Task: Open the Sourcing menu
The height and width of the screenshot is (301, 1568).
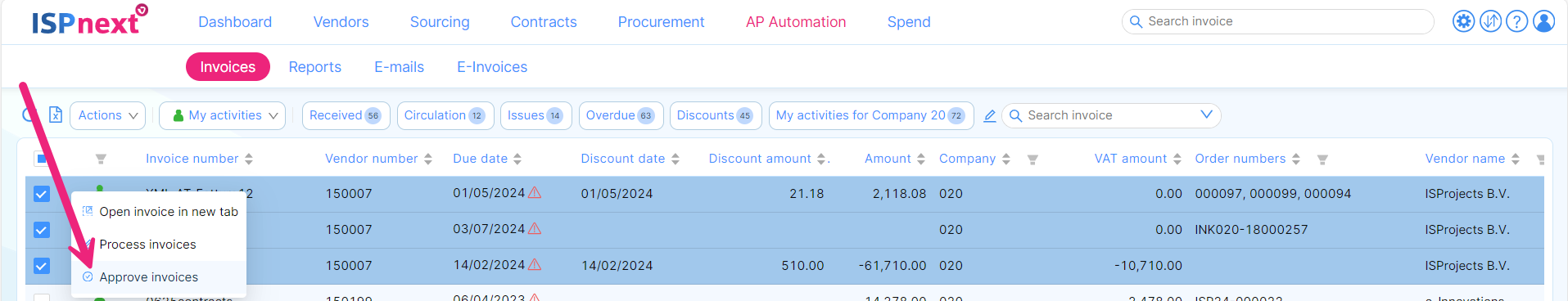Action: (x=440, y=22)
